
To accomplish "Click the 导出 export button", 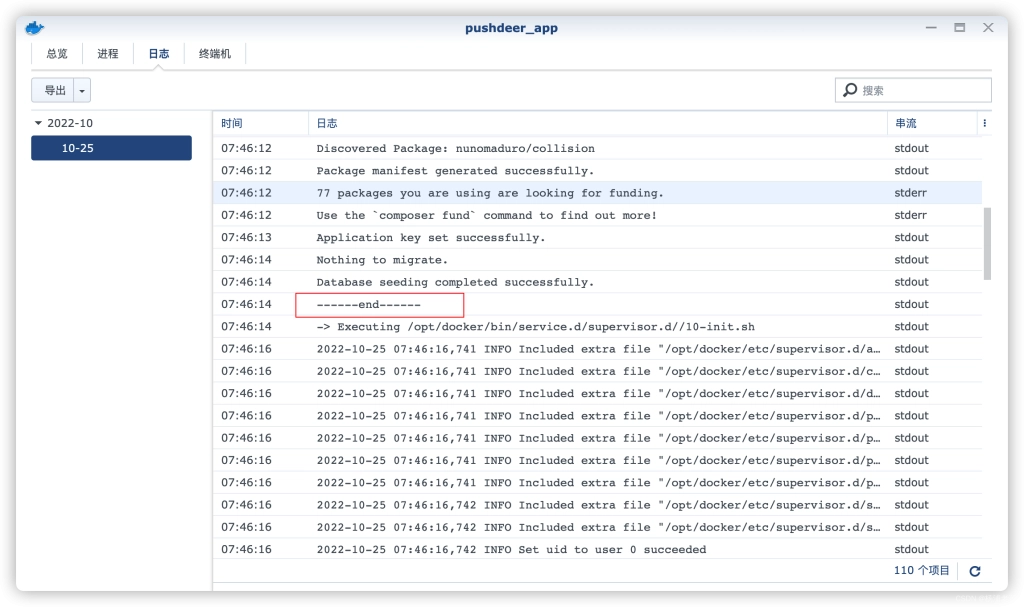I will tap(54, 91).
